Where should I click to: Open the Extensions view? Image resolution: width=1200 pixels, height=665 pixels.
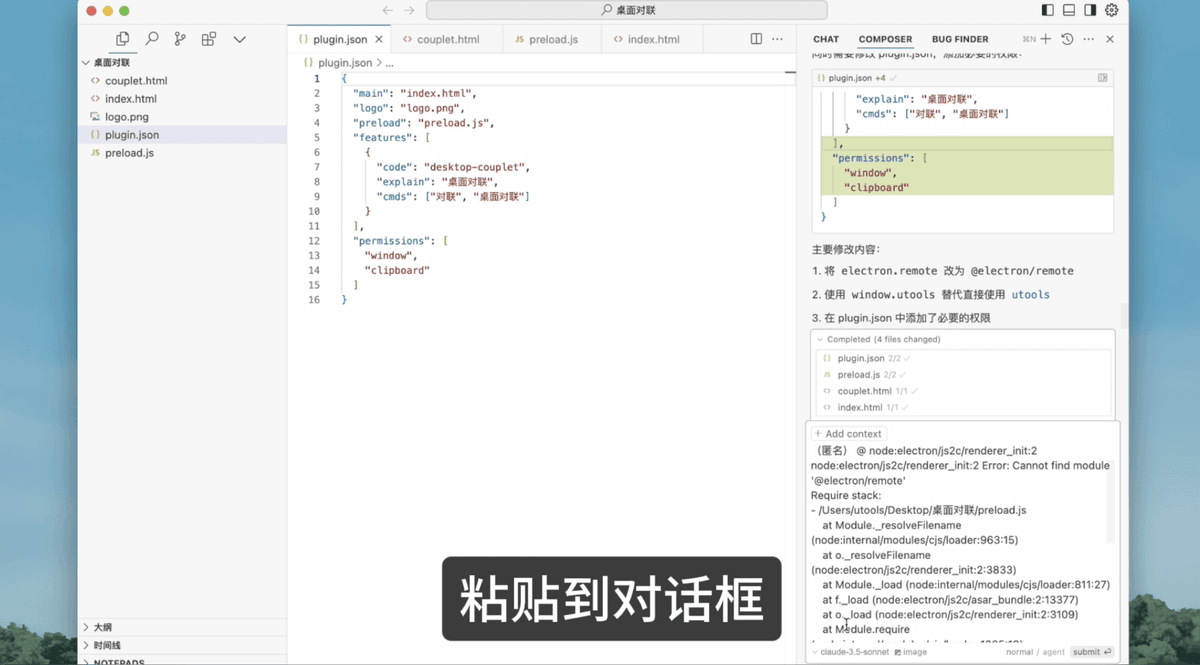point(208,39)
